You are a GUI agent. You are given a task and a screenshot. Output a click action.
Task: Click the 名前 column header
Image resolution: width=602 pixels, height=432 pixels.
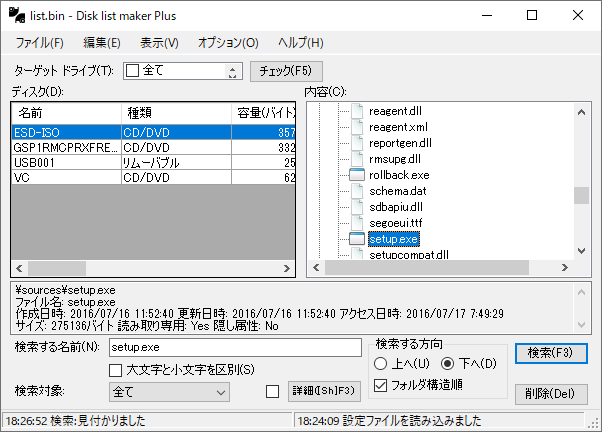pyautogui.click(x=66, y=113)
